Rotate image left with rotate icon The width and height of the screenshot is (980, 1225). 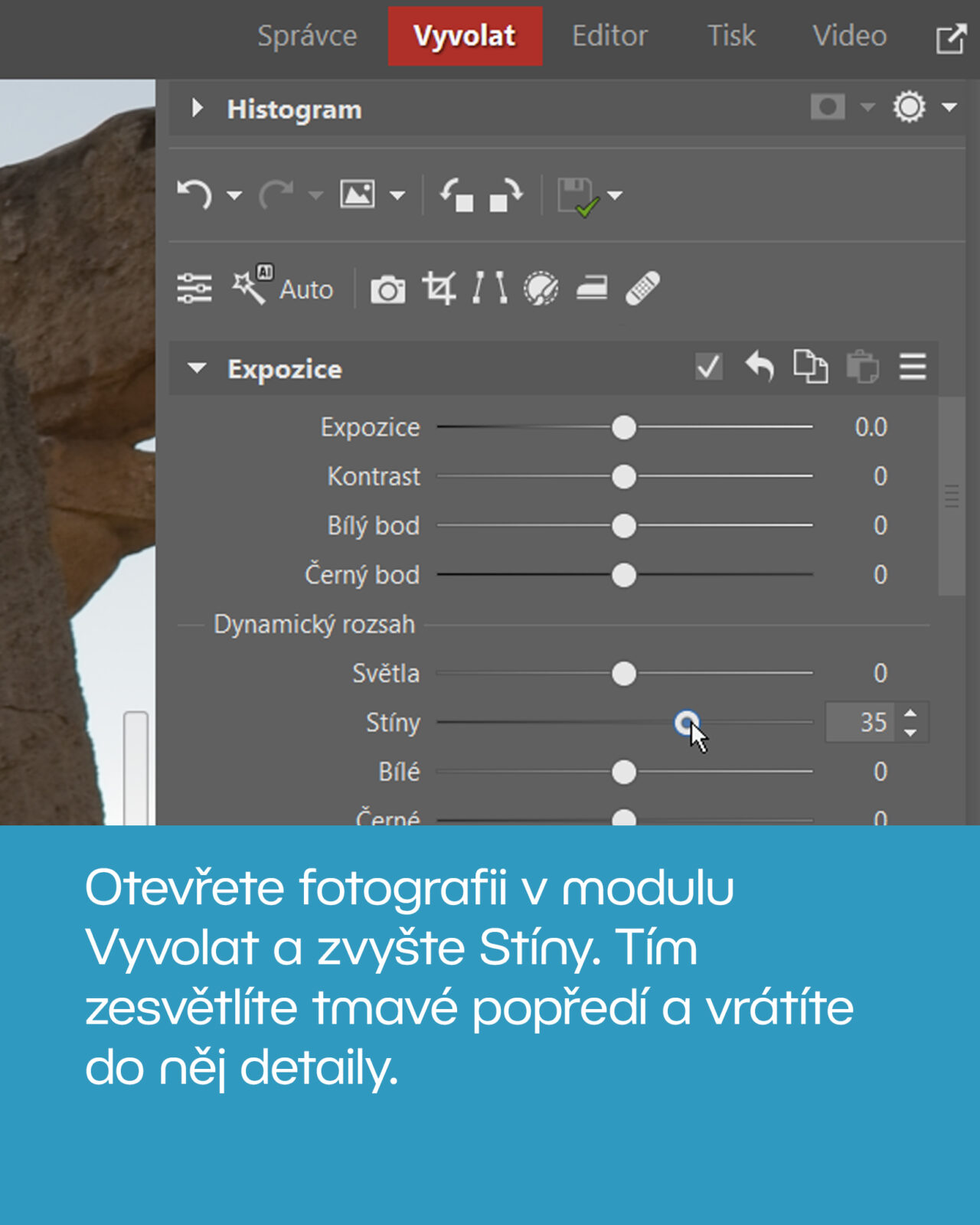click(x=456, y=194)
